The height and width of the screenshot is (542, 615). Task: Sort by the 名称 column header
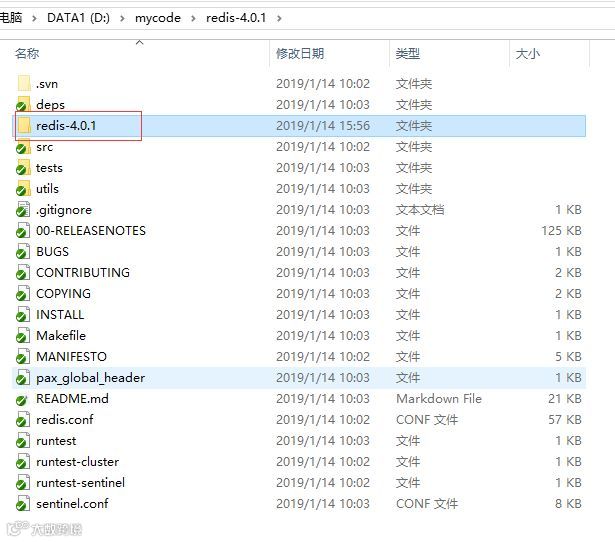coord(27,53)
